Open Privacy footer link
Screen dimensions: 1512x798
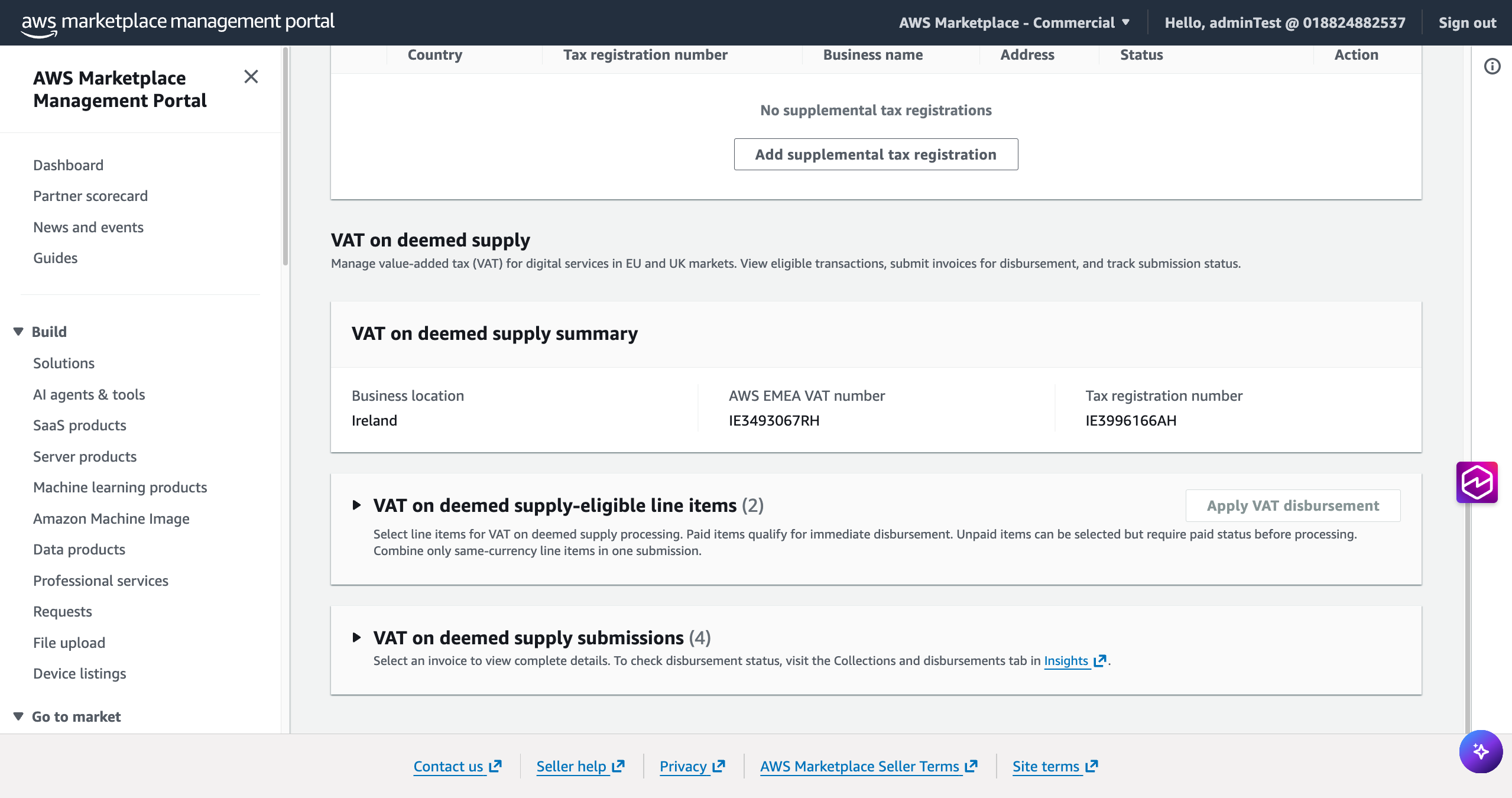[692, 766]
